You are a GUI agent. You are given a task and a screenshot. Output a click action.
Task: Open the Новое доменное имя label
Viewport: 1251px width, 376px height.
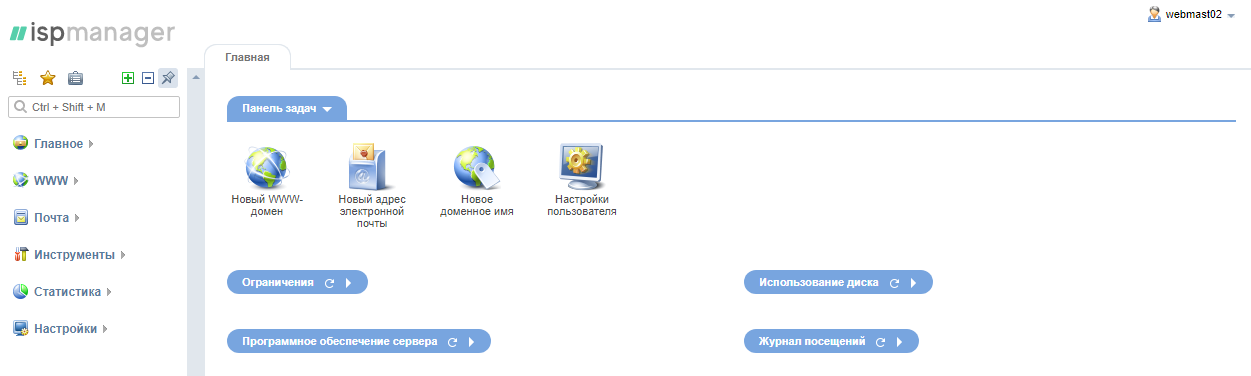point(477,205)
